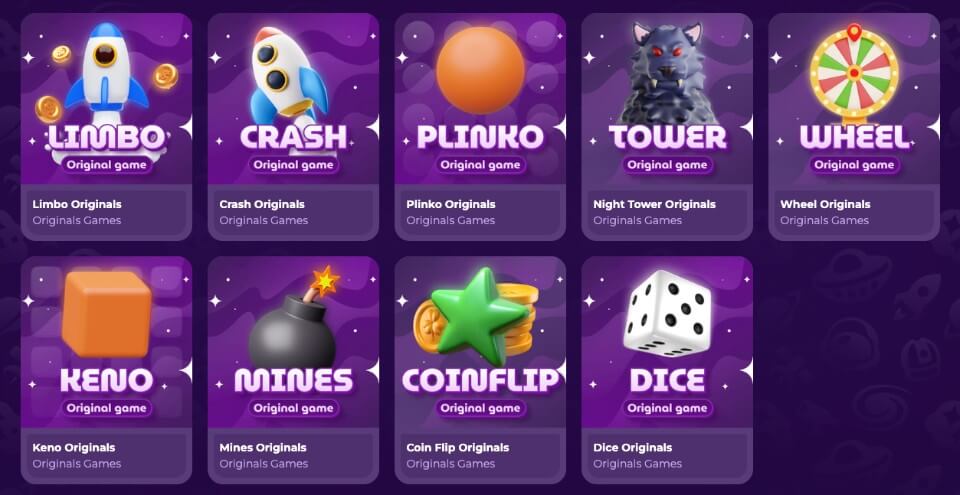Image resolution: width=960 pixels, height=495 pixels.
Task: Click Original game badge under PLINKO
Action: (481, 165)
